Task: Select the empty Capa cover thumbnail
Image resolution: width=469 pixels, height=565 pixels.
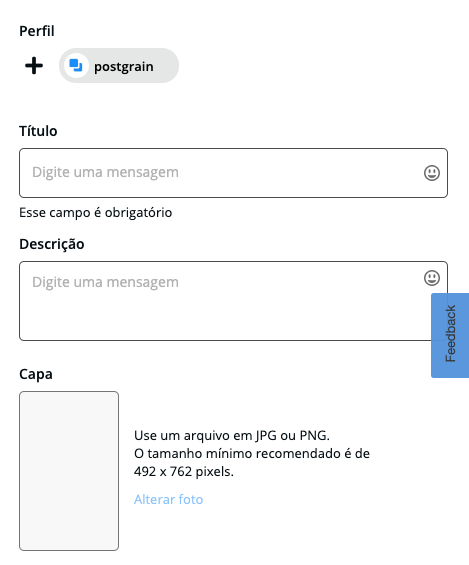Action: coord(69,471)
